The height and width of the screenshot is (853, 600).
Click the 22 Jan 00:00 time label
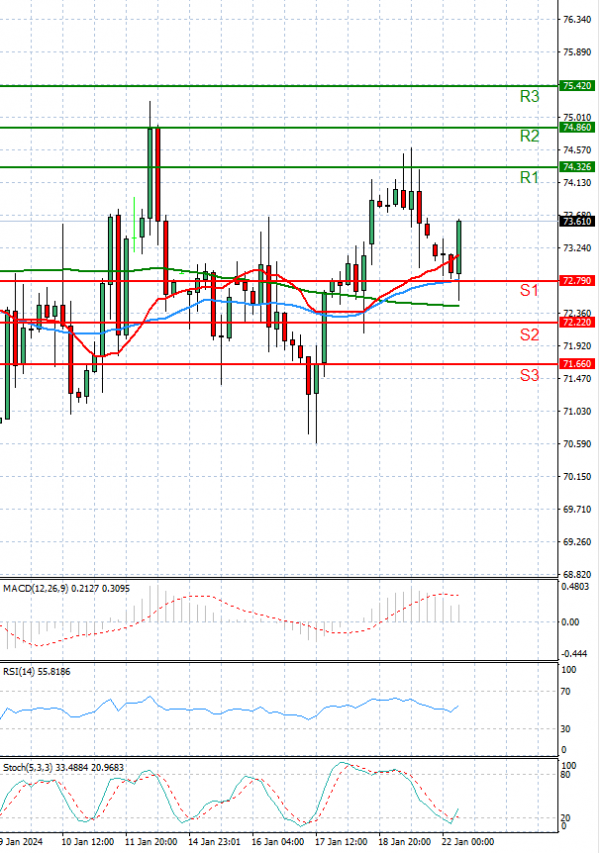click(x=468, y=842)
